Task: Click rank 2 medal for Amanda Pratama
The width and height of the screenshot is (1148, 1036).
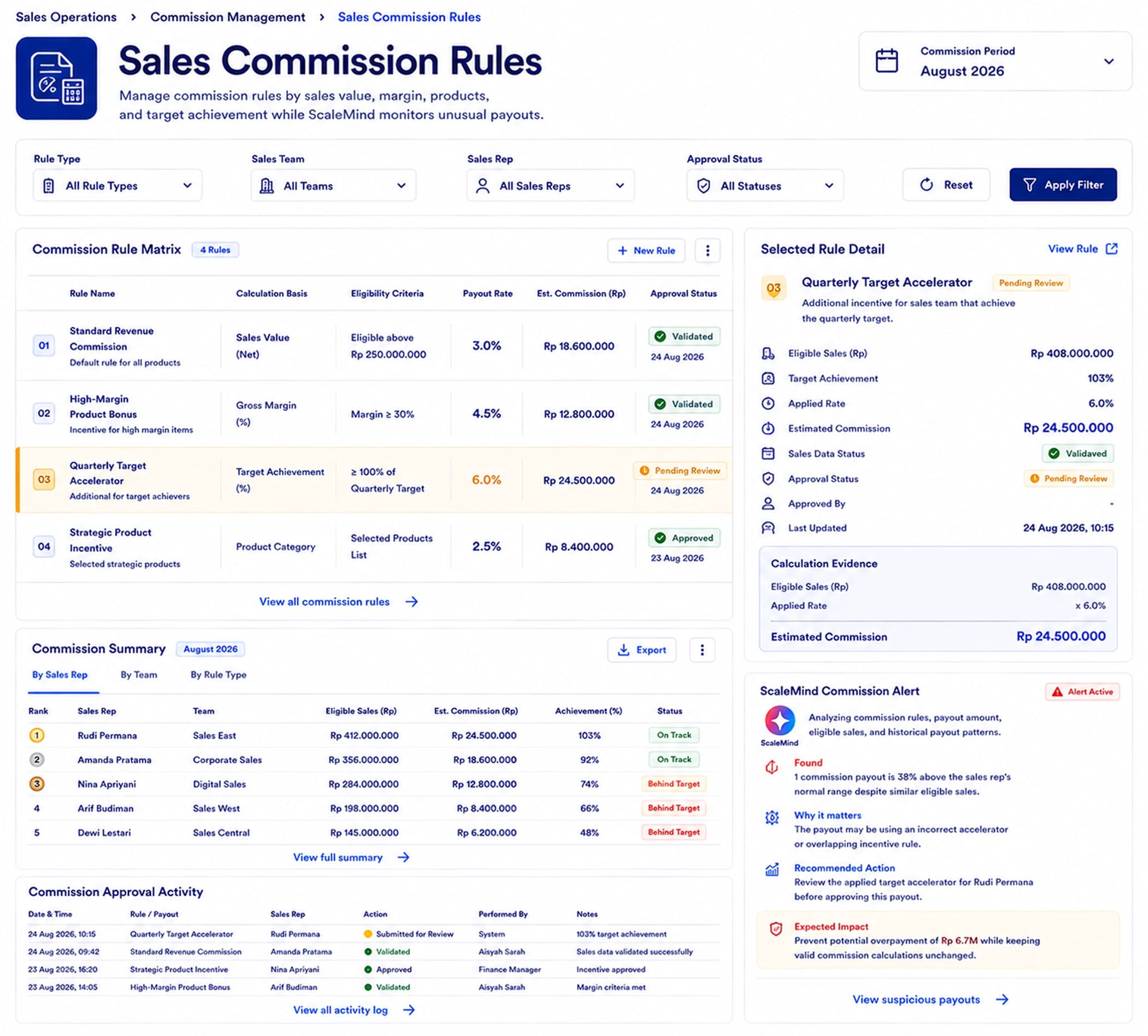Action: 37,760
